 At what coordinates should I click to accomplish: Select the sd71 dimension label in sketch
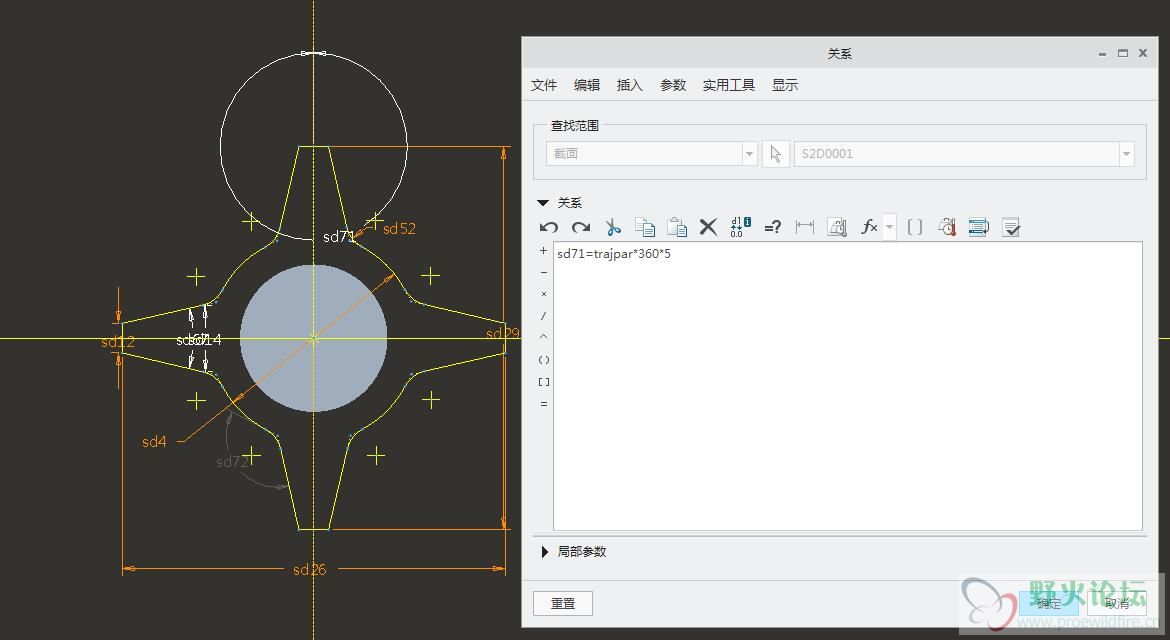point(338,236)
